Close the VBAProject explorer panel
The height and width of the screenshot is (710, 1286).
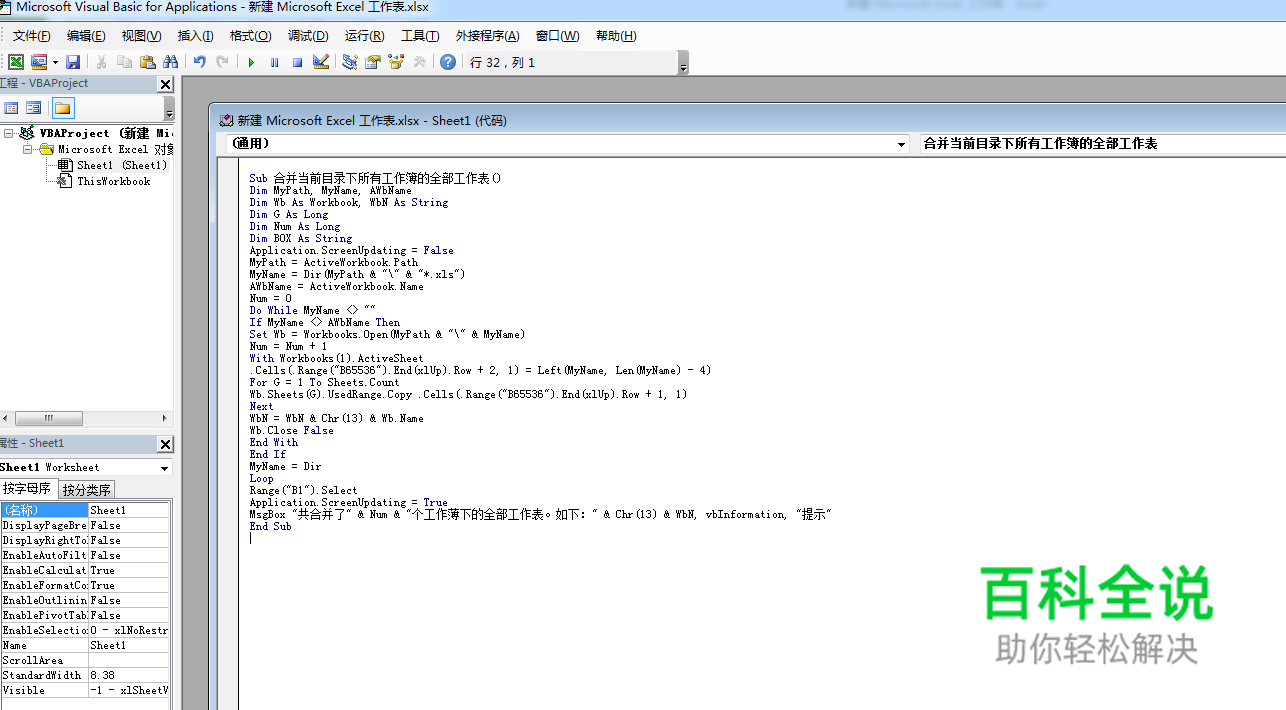tap(166, 84)
